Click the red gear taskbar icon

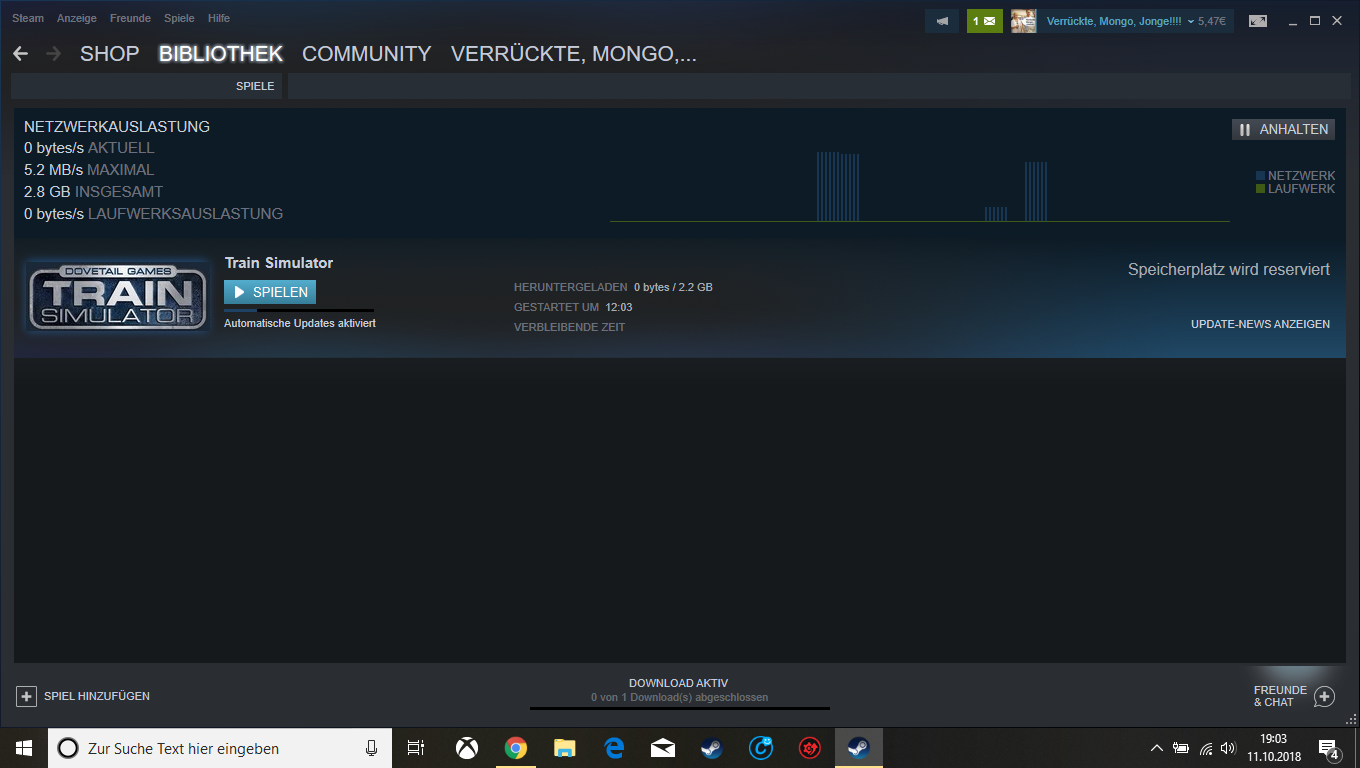point(810,748)
